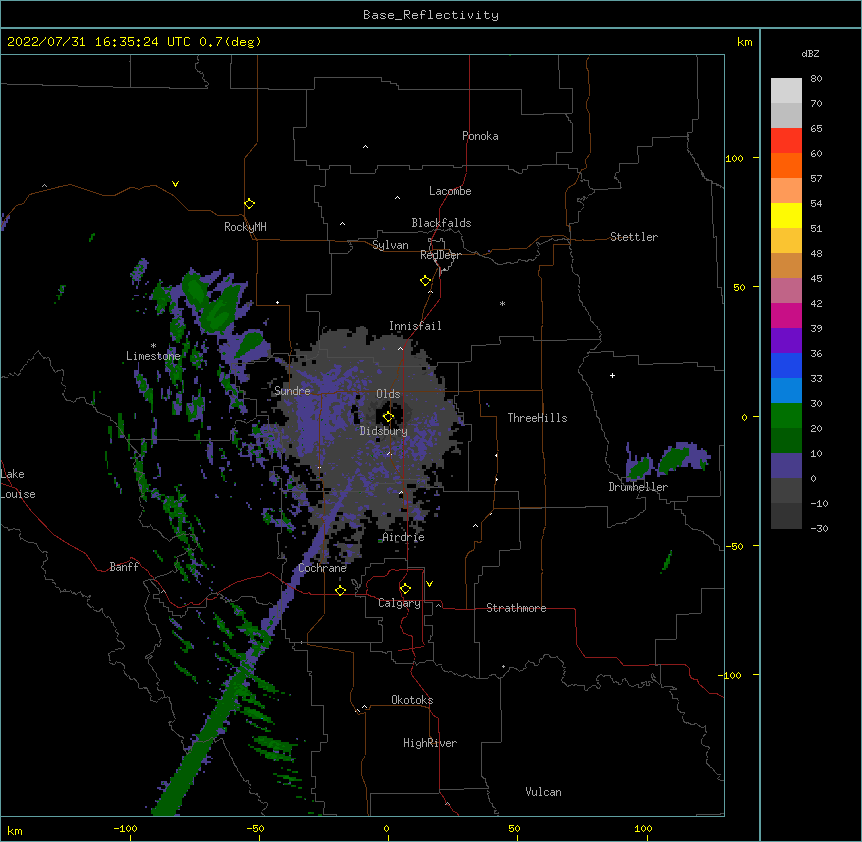Viewport: 862px width, 842px height.
Task: Pick the darkest grey -10 dBZ swatch
Action: click(x=786, y=516)
